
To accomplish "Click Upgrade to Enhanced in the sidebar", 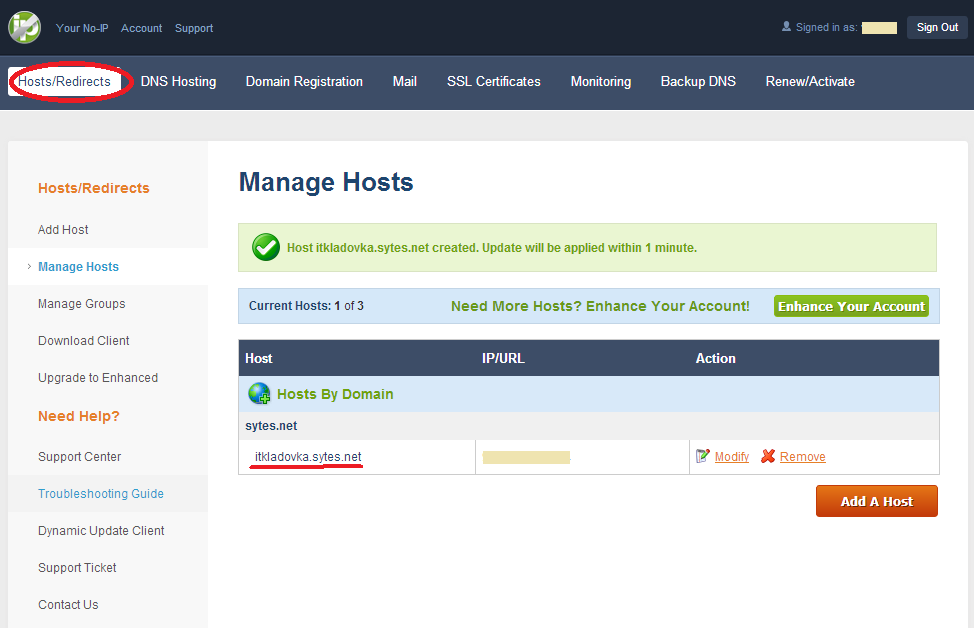I will pos(98,378).
